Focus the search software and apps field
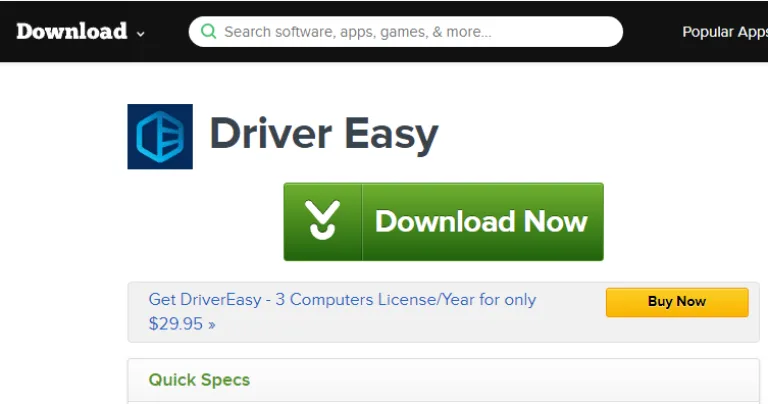 (x=406, y=32)
